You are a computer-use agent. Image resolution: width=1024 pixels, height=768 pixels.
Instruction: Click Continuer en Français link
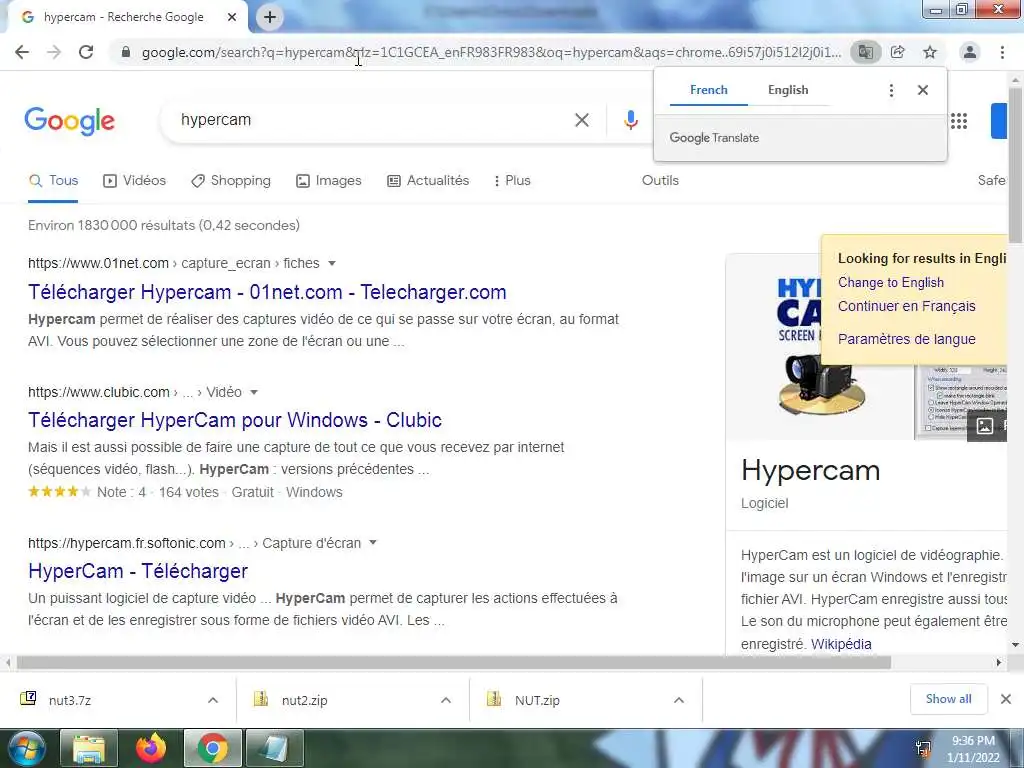[906, 306]
